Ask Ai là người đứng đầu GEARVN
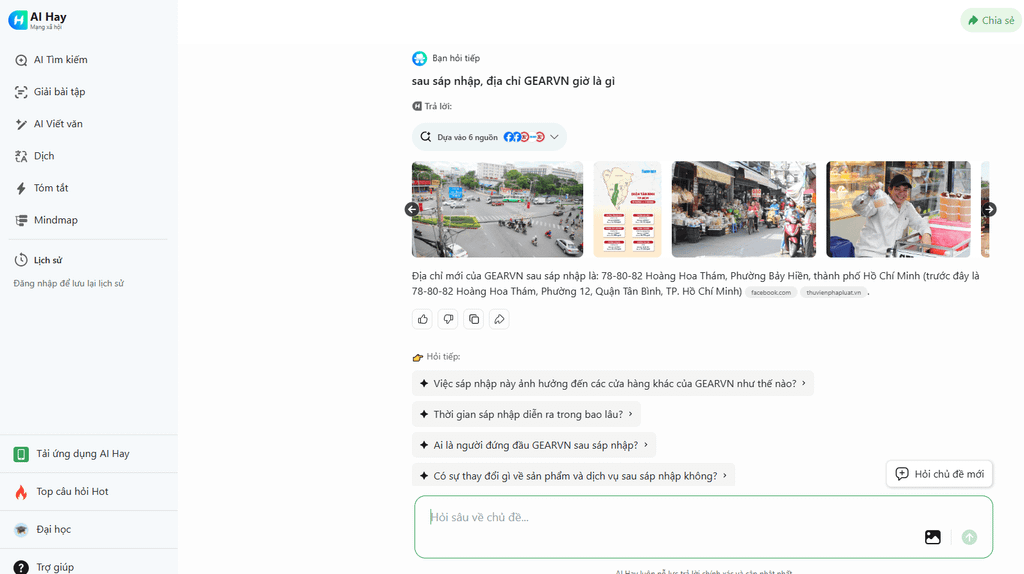 [534, 445]
